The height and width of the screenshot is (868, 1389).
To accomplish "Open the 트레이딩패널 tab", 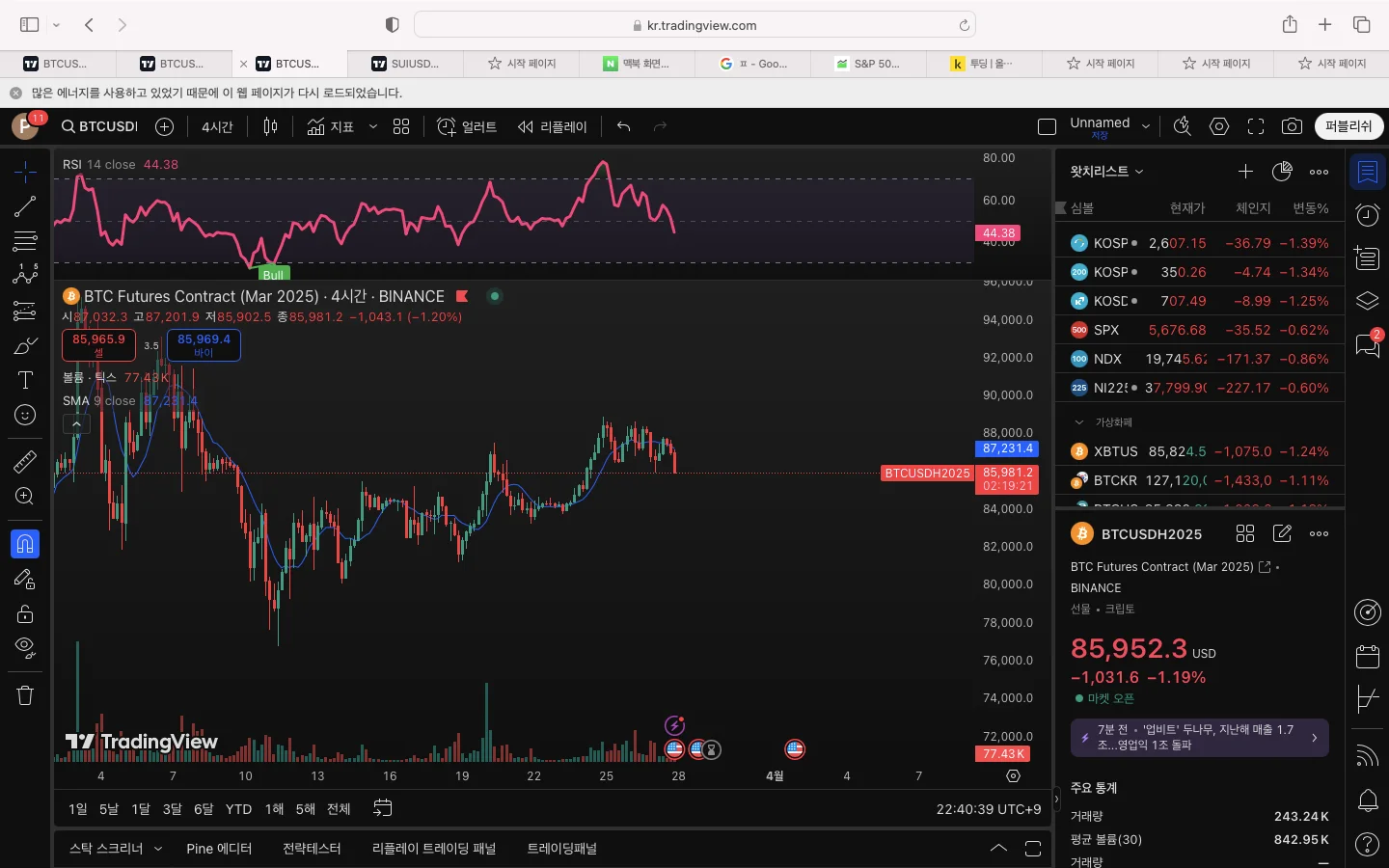I will 562,849.
